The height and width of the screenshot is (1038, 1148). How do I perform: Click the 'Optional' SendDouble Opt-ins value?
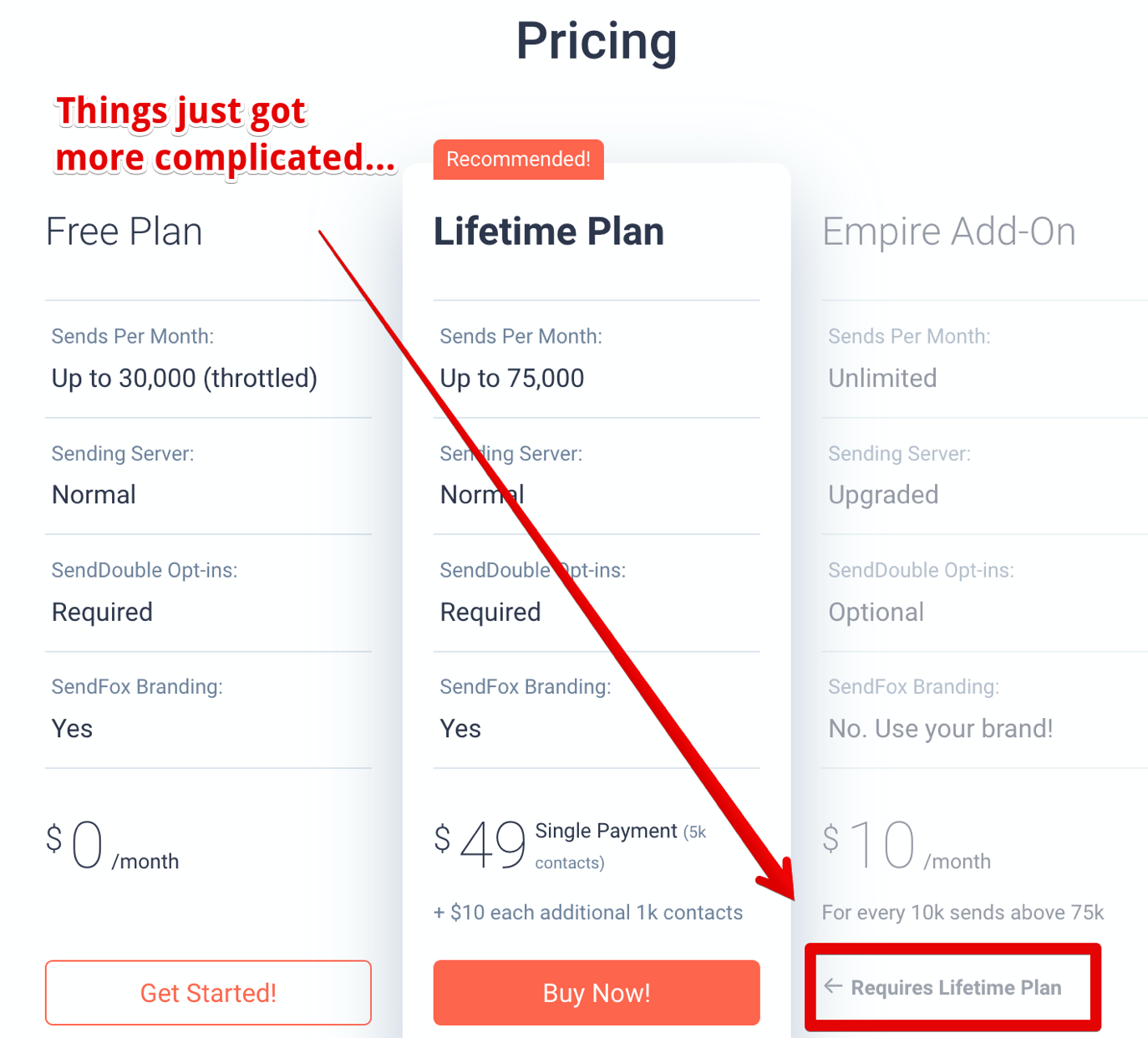point(876,612)
